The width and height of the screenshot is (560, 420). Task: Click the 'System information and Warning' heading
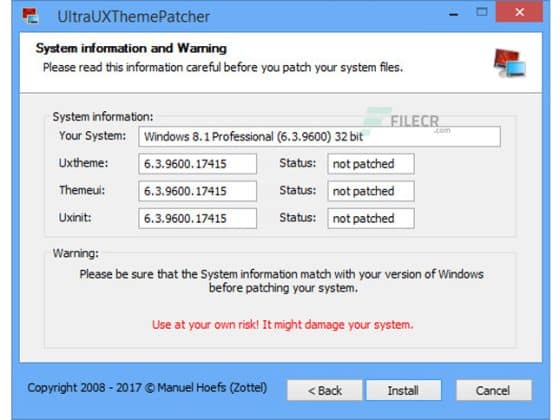pyautogui.click(x=131, y=48)
